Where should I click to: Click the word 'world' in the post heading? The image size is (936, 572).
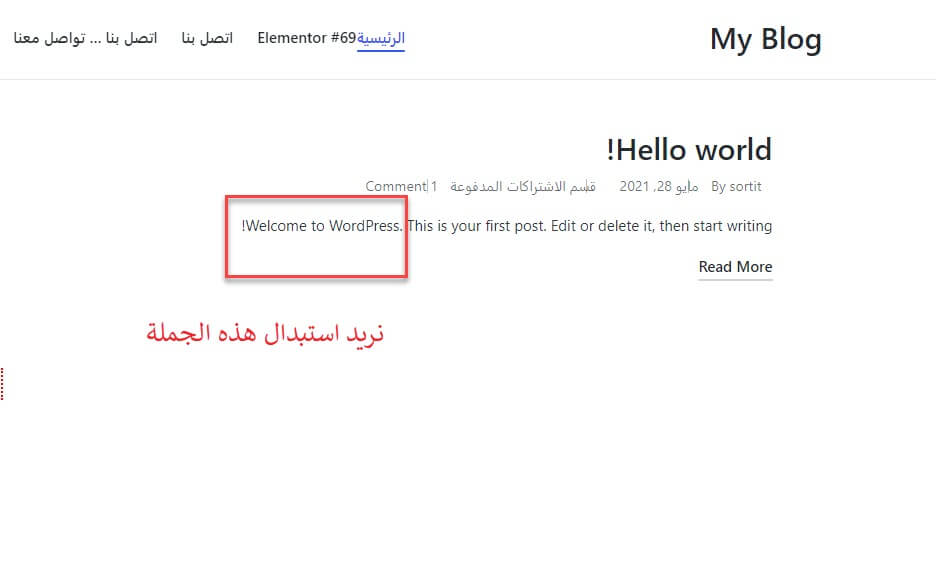722,150
